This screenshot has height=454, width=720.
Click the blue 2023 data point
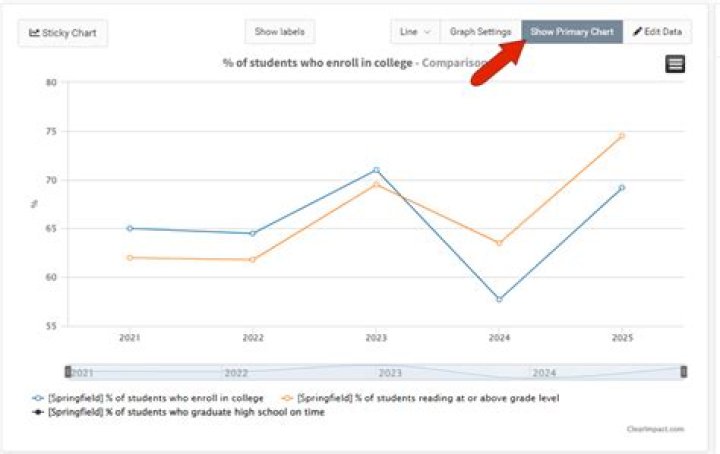pos(377,170)
